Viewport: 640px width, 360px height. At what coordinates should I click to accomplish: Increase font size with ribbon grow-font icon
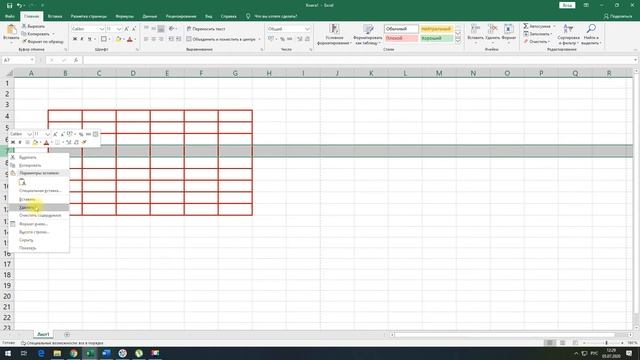coord(127,29)
